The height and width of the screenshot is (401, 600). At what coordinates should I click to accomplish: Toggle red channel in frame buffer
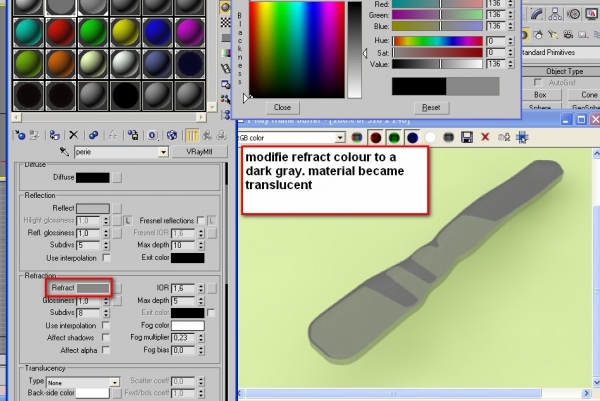pyautogui.click(x=375, y=137)
